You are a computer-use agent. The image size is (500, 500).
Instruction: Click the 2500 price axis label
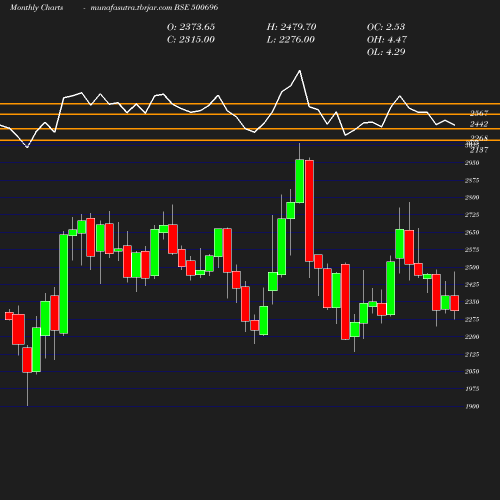pyautogui.click(x=472, y=267)
